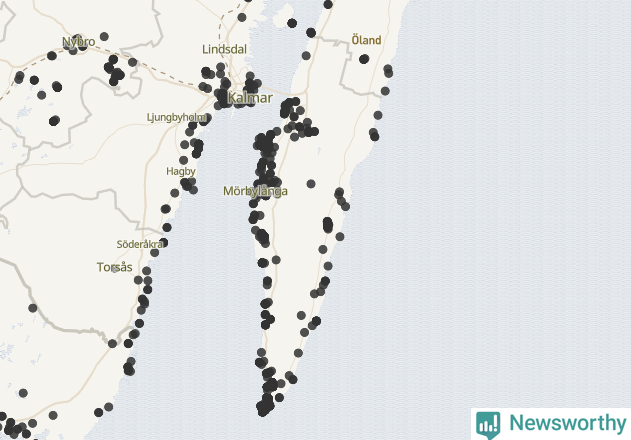Viewport: 631px width, 440px height.
Task: Click the Kalmar city label
Action: click(x=250, y=98)
